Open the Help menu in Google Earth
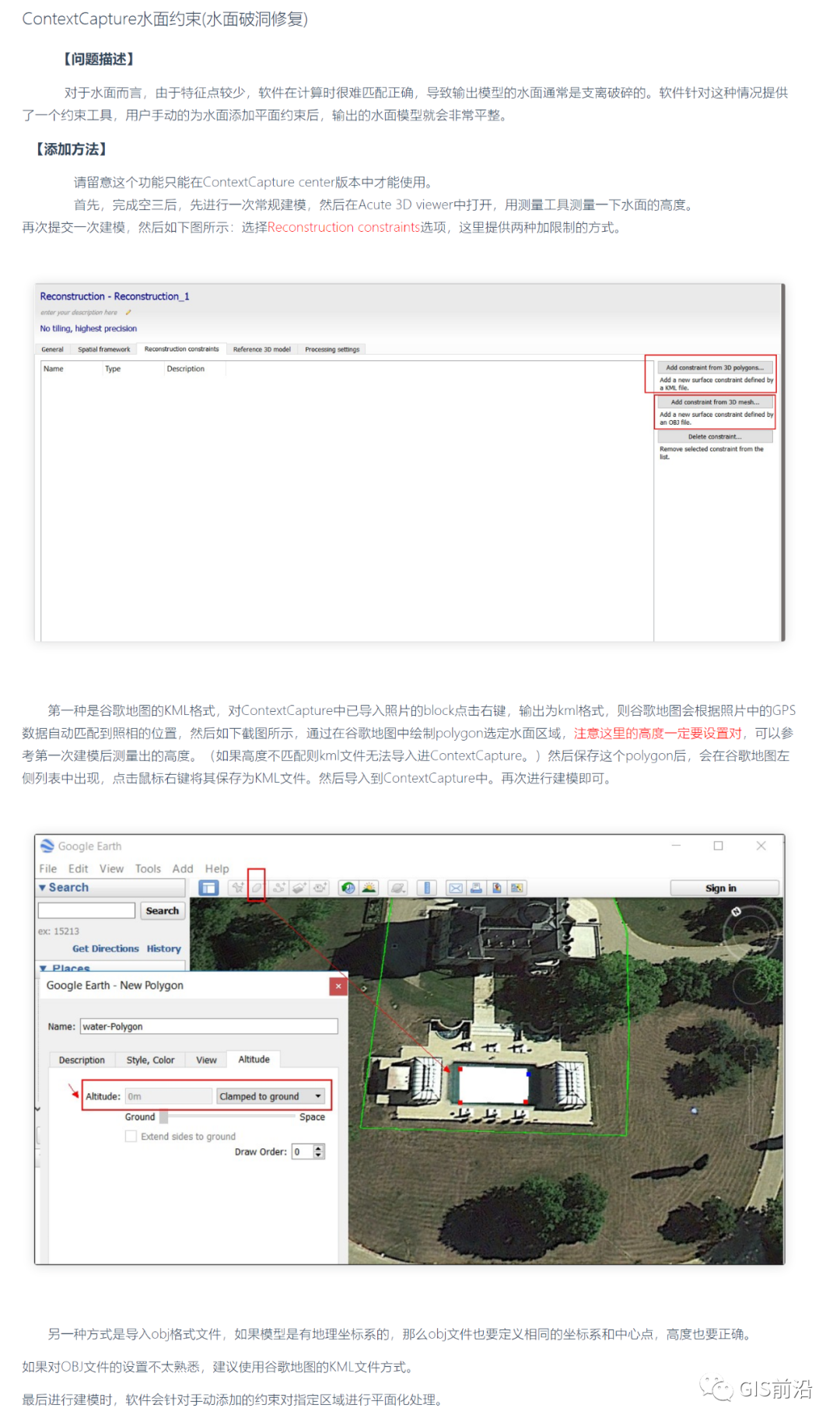840x1426 pixels. 217,869
